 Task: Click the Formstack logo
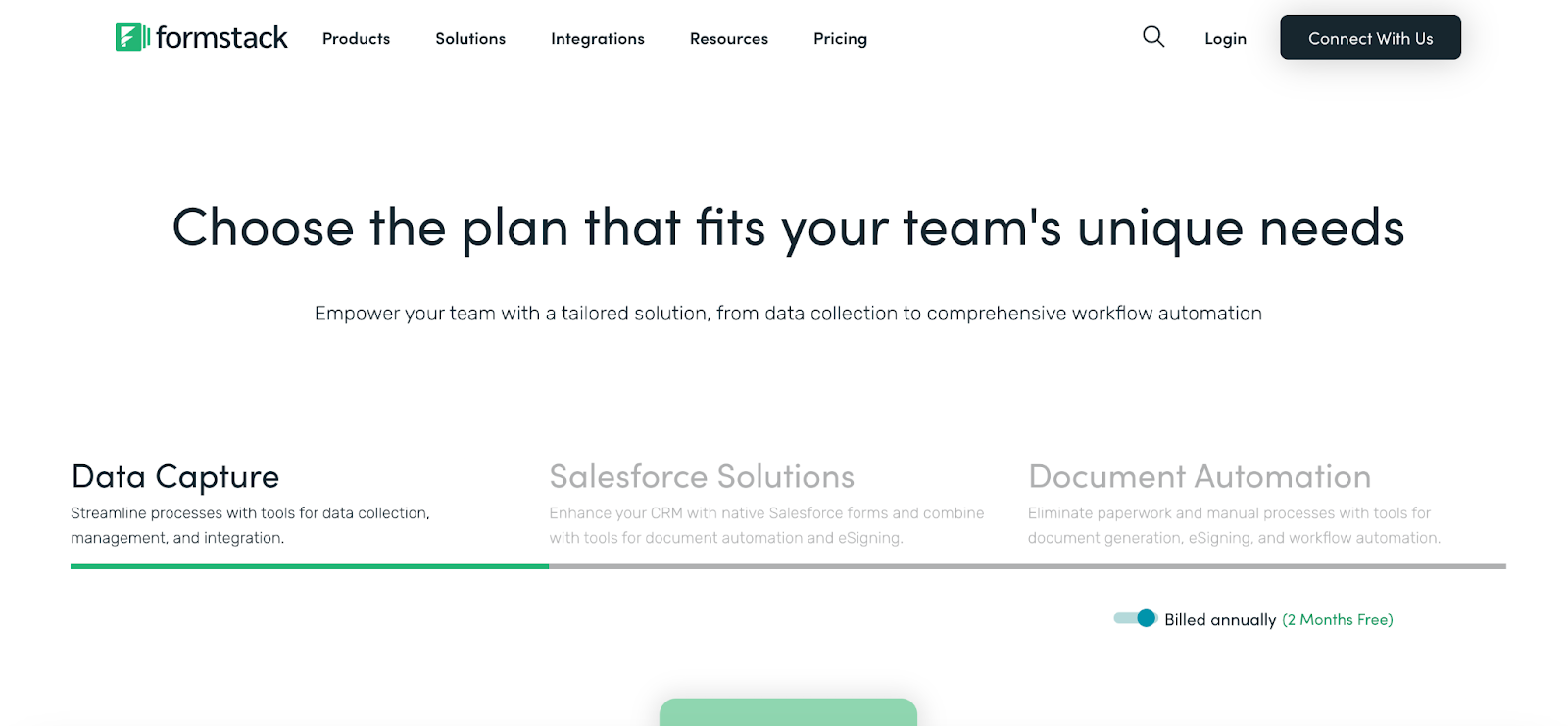(x=202, y=37)
